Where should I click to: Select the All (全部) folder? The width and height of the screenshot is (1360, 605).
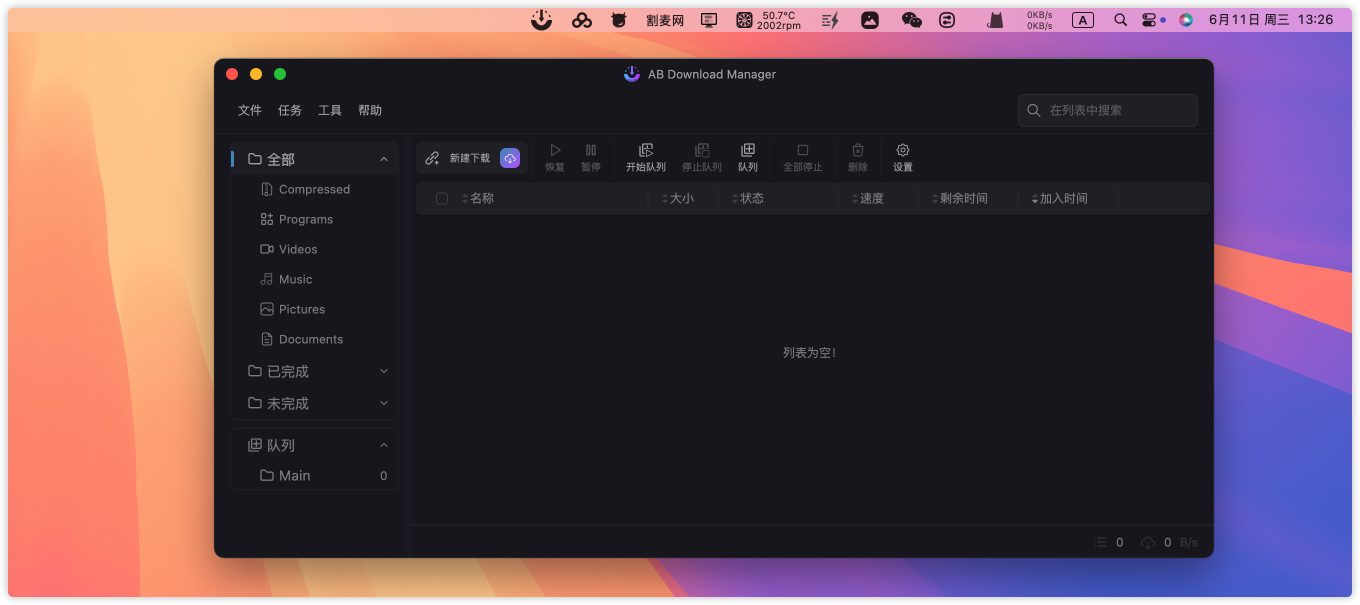click(315, 159)
